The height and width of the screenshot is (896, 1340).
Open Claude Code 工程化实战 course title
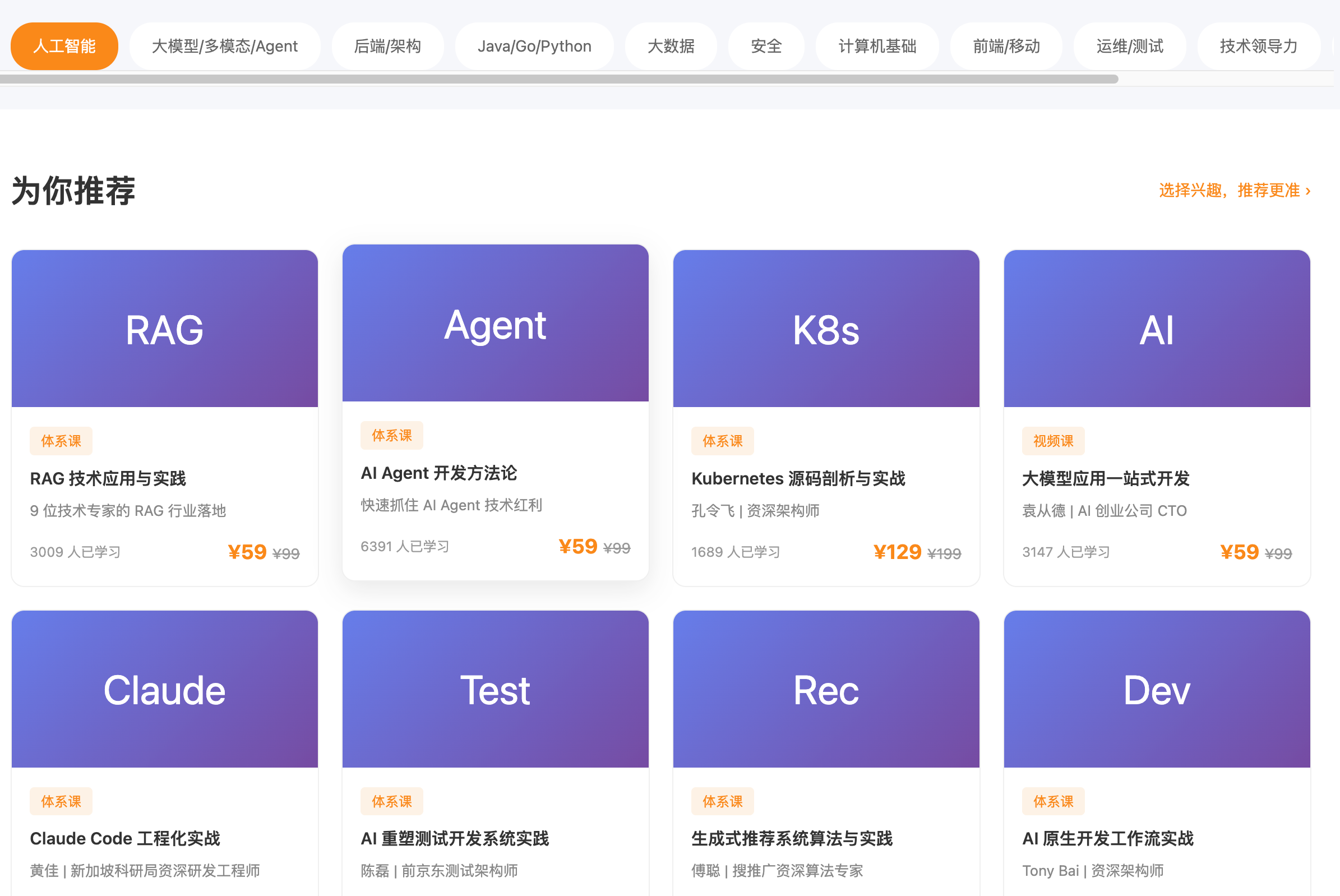coord(124,838)
